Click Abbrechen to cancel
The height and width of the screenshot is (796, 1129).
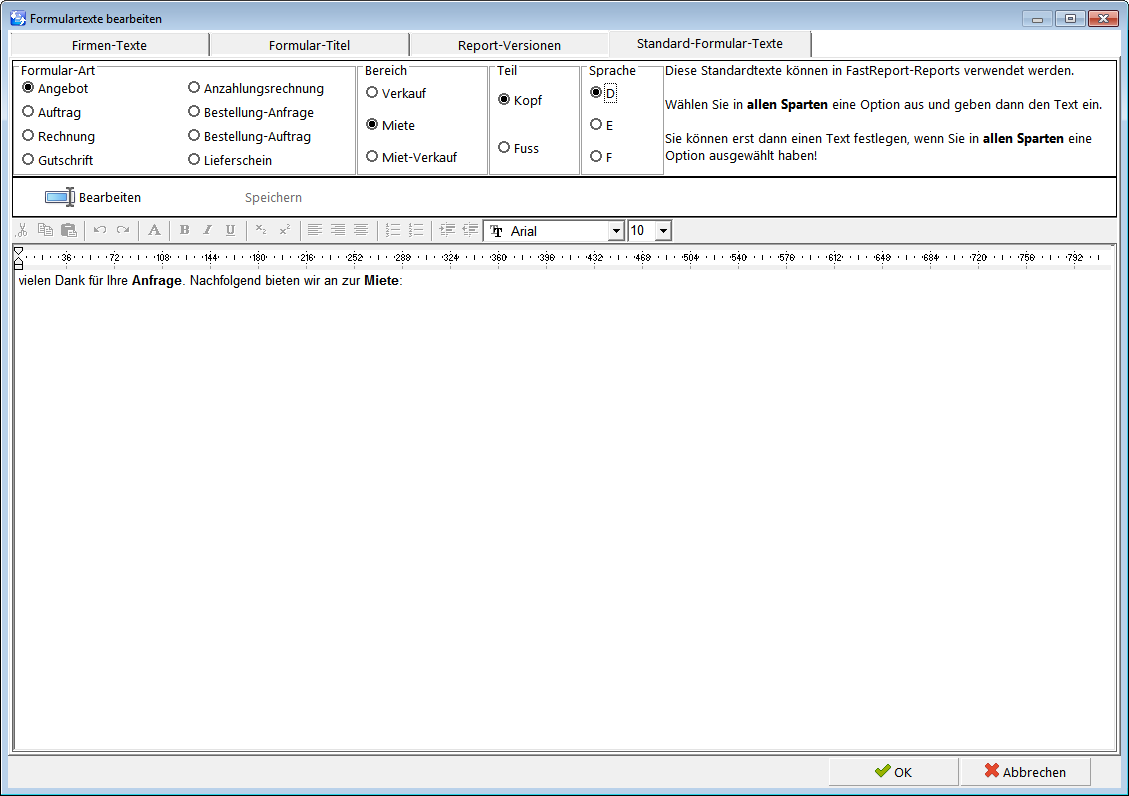(1025, 772)
